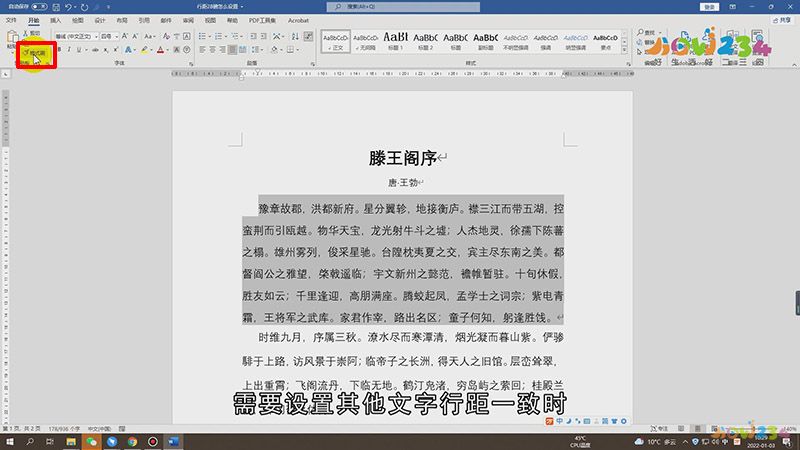Switch to the Insert ribbon tab
The width and height of the screenshot is (800, 450).
56,20
